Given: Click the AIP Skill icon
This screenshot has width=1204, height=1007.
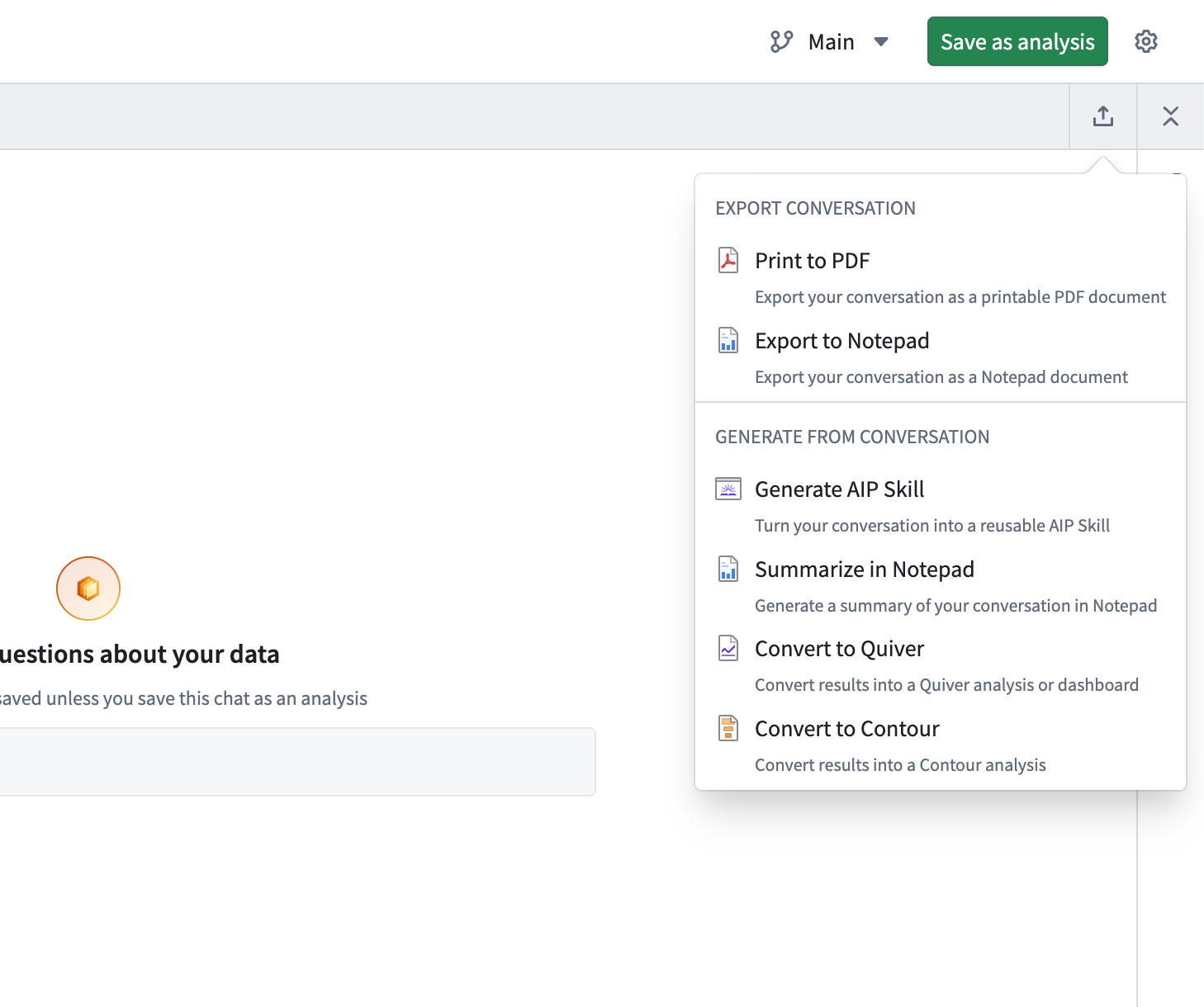Looking at the screenshot, I should (x=728, y=489).
